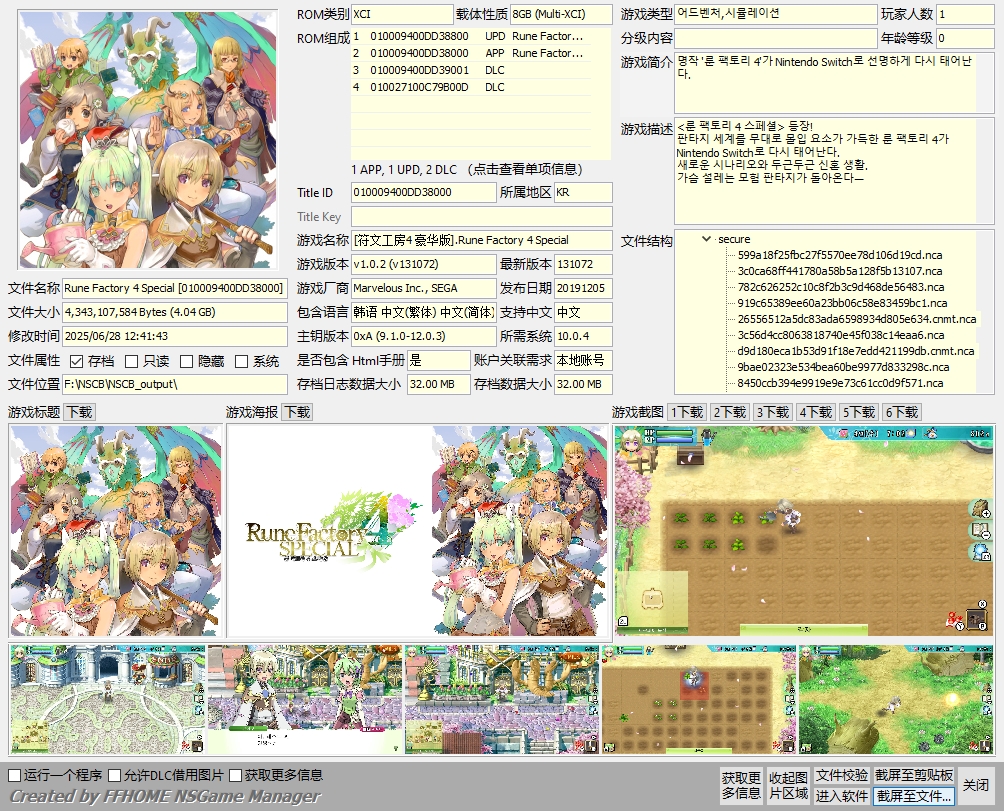The width and height of the screenshot is (1004, 811).
Task: Select file 599a18f25fbc27f5570ee78d106d19cd.nca
Action: (x=839, y=255)
